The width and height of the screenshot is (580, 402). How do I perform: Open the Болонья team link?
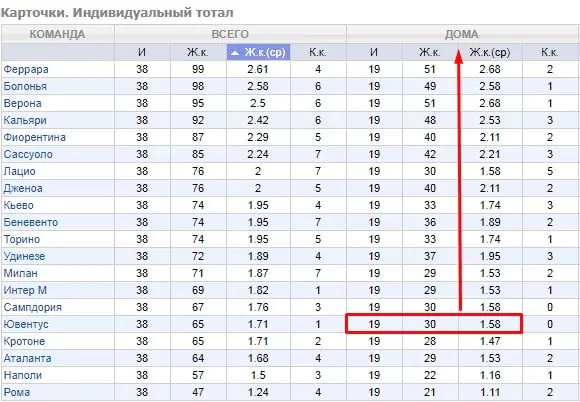25,86
